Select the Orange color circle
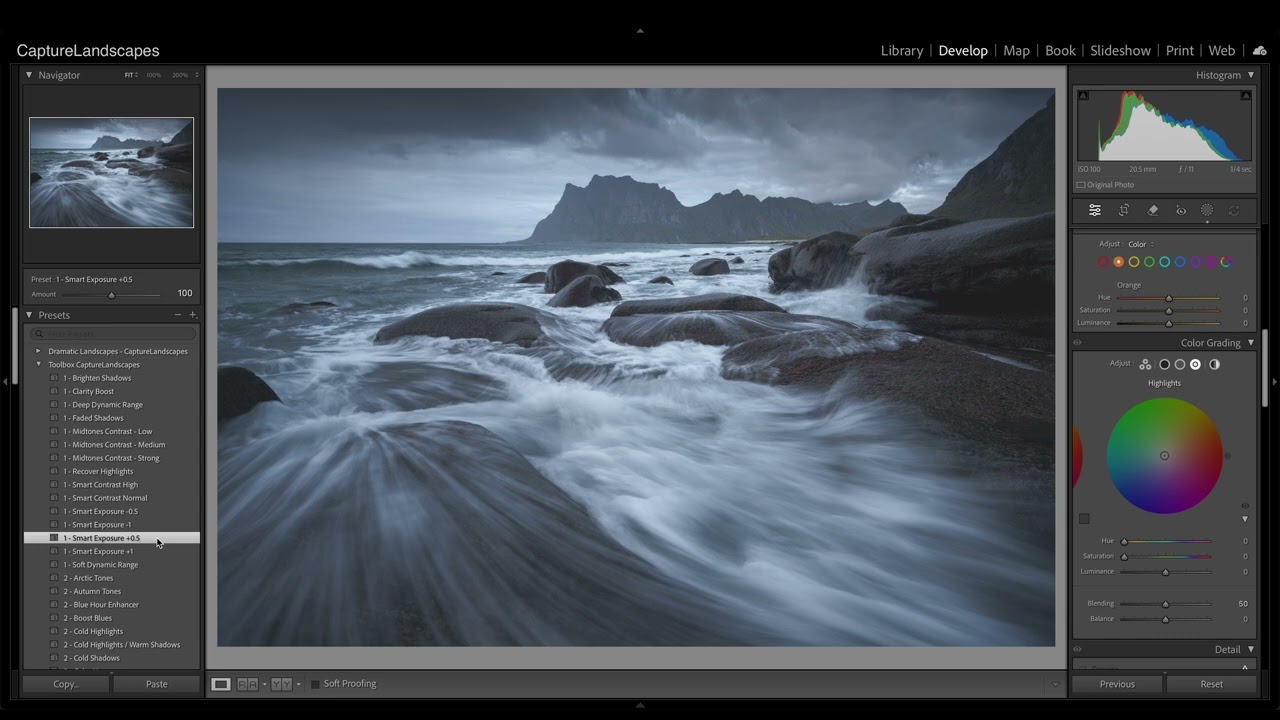The width and height of the screenshot is (1280, 720). (x=1118, y=262)
